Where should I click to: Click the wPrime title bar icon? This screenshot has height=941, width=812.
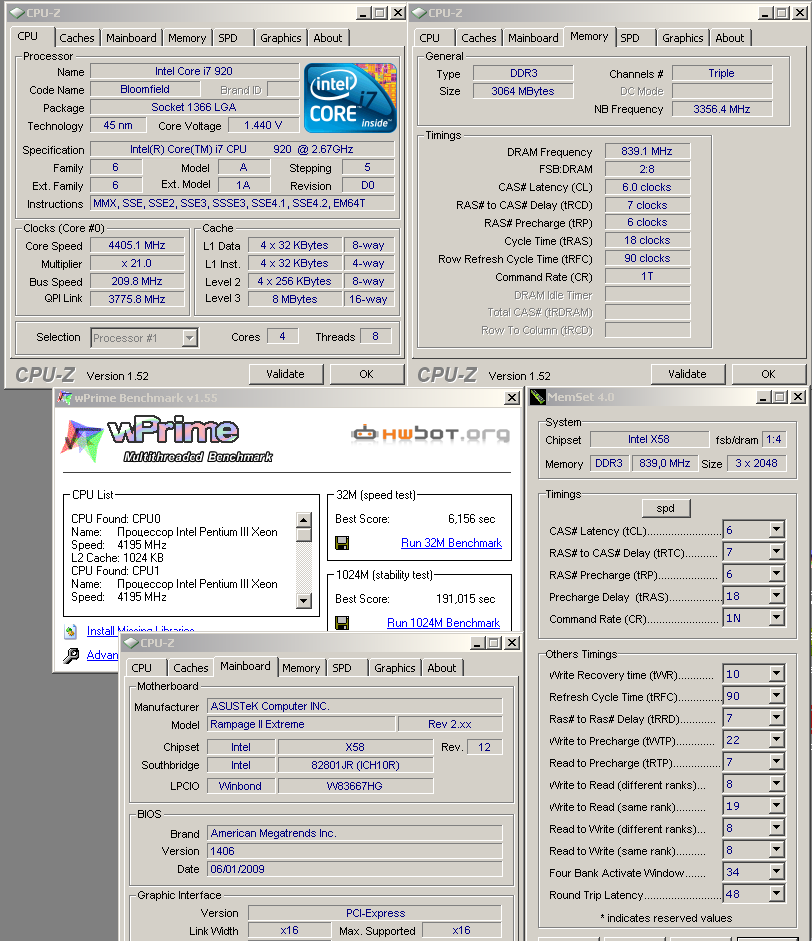(x=65, y=397)
